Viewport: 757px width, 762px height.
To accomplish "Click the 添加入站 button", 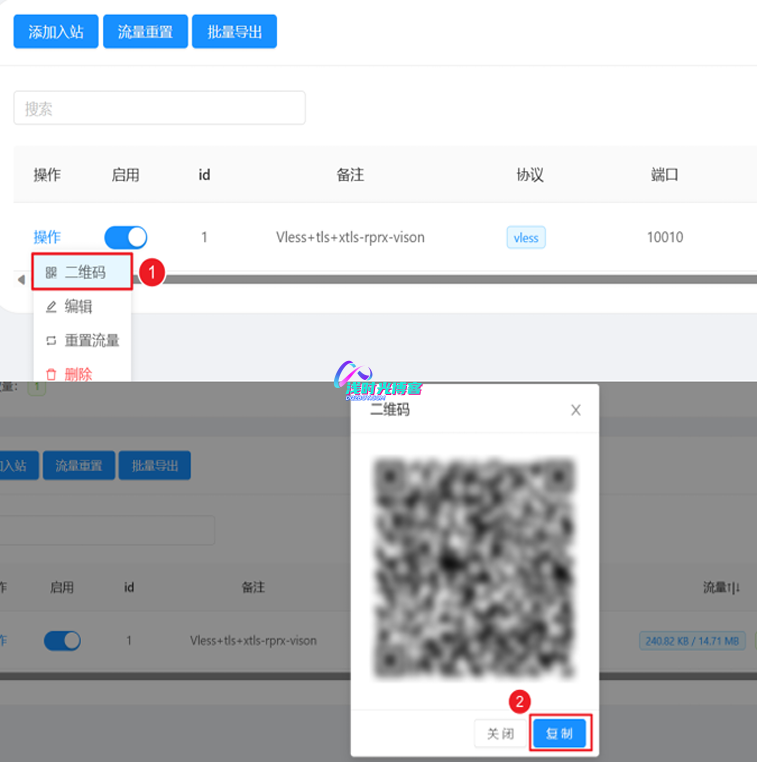I will click(x=55, y=32).
